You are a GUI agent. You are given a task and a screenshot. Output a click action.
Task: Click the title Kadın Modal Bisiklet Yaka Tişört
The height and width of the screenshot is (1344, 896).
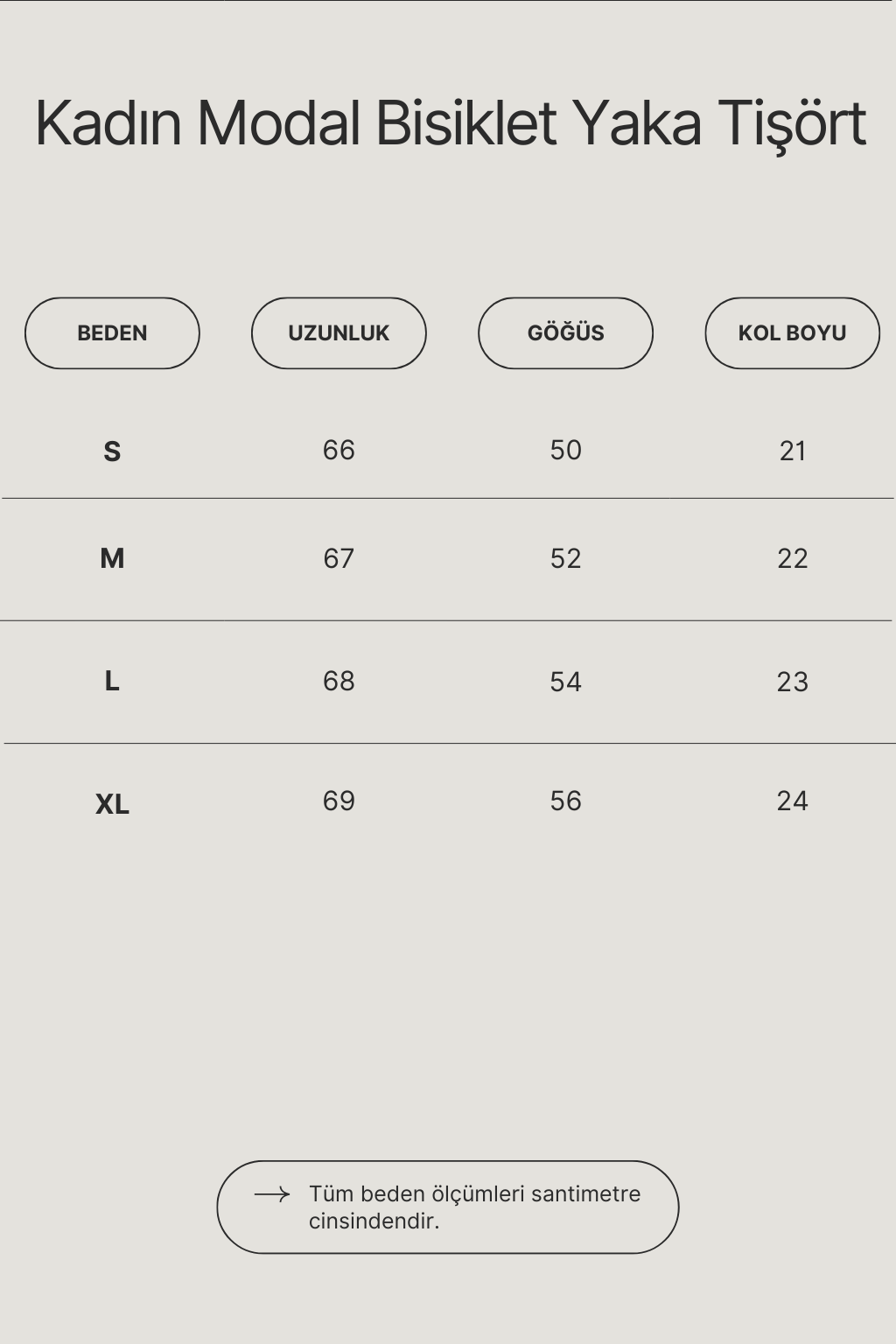450,122
